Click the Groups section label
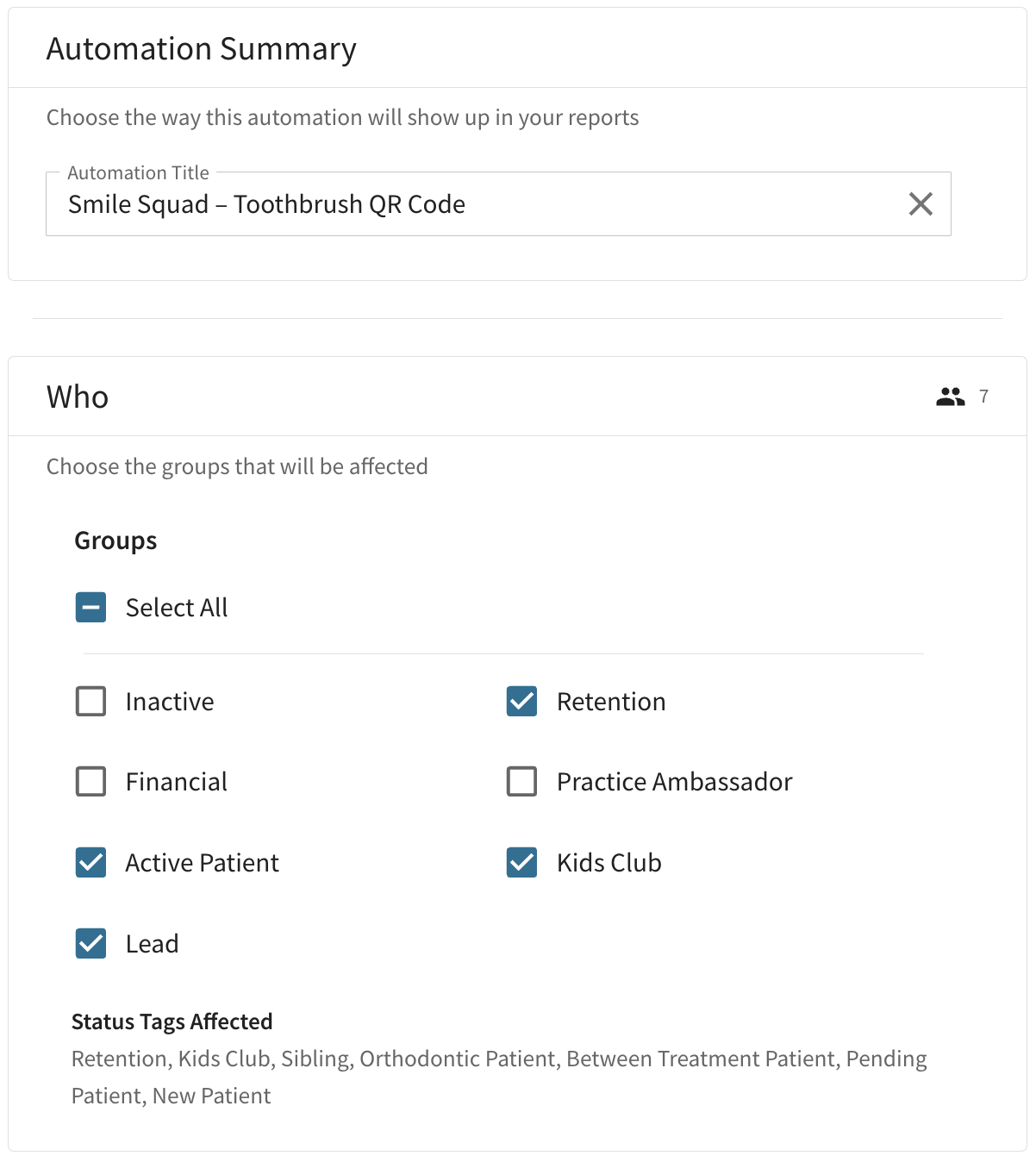The height and width of the screenshot is (1162, 1036). 115,540
